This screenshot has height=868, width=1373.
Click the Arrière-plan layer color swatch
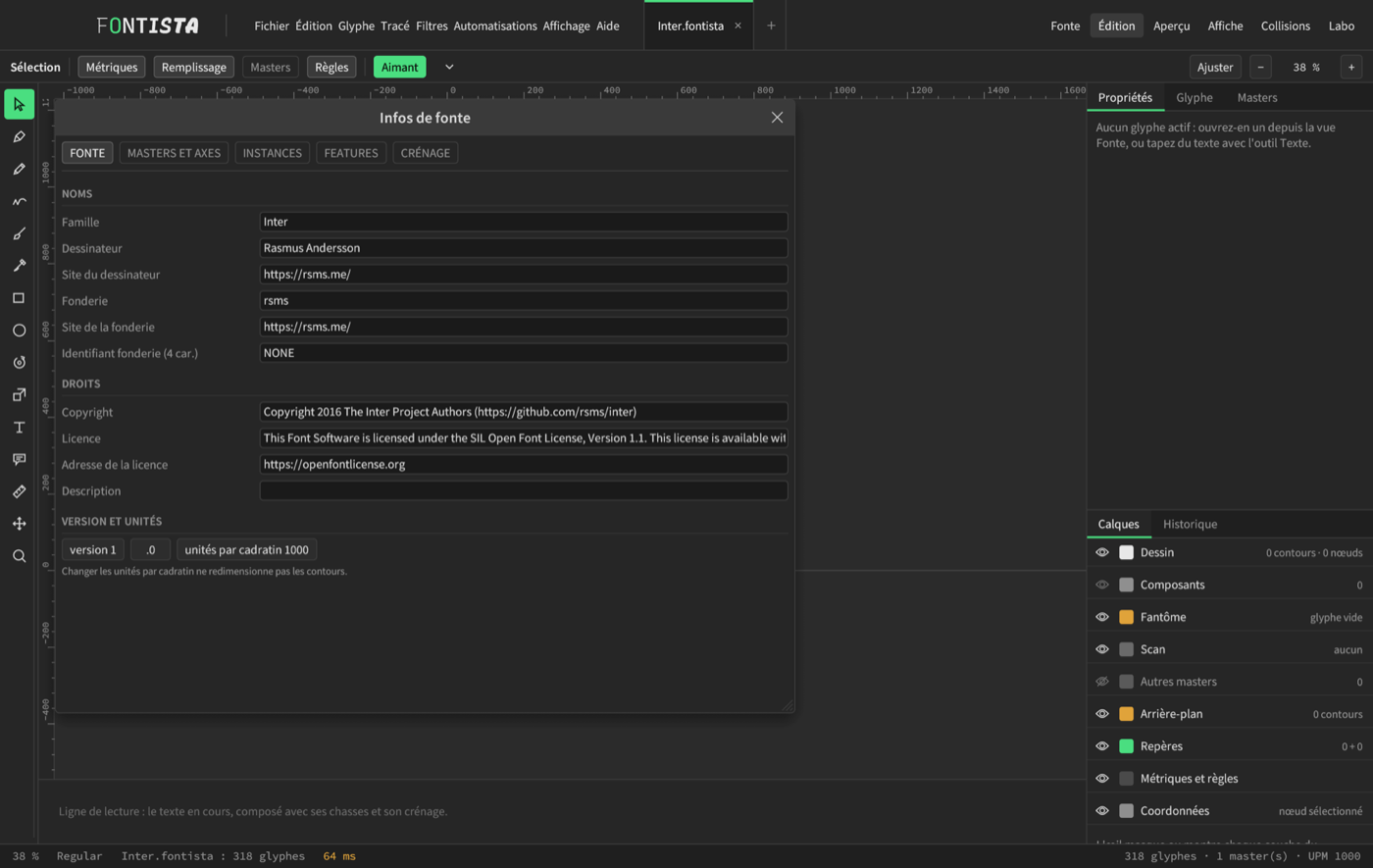(x=1126, y=714)
